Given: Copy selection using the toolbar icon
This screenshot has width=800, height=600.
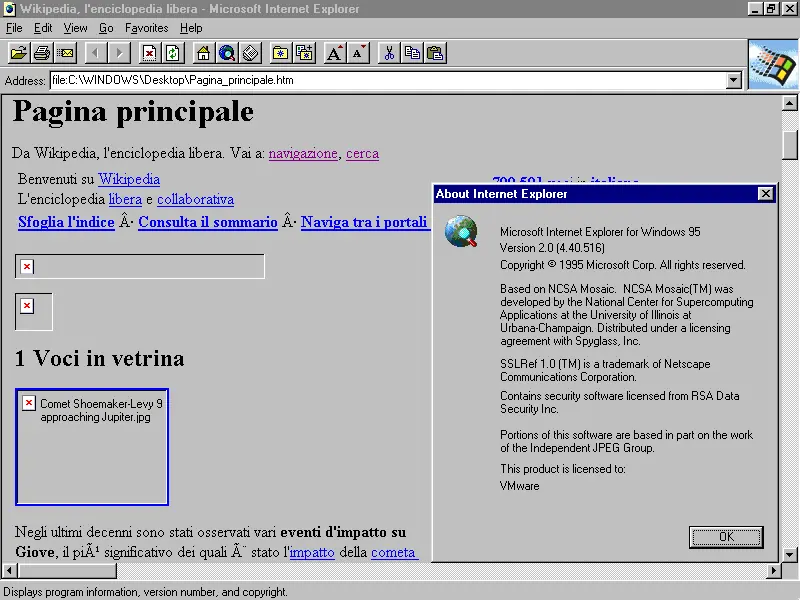Looking at the screenshot, I should [411, 53].
